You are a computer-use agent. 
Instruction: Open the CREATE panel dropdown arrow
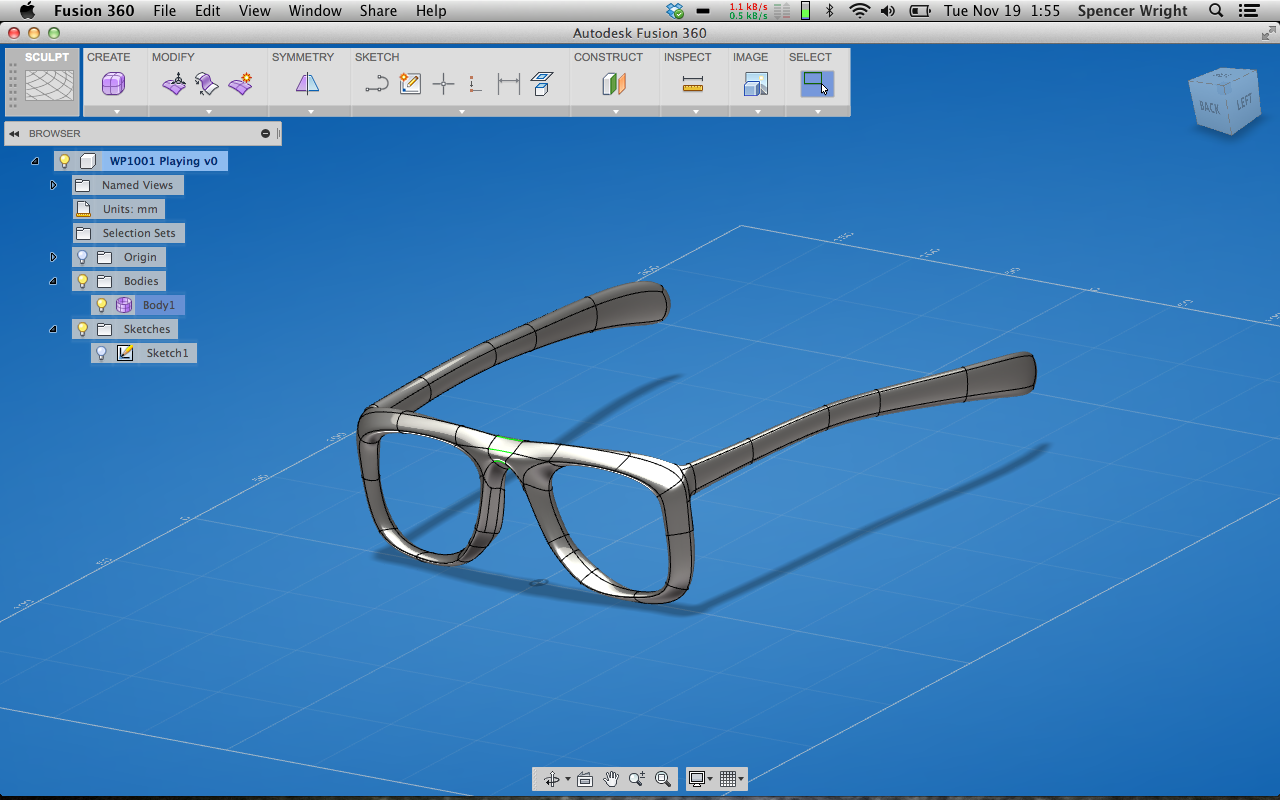(117, 111)
